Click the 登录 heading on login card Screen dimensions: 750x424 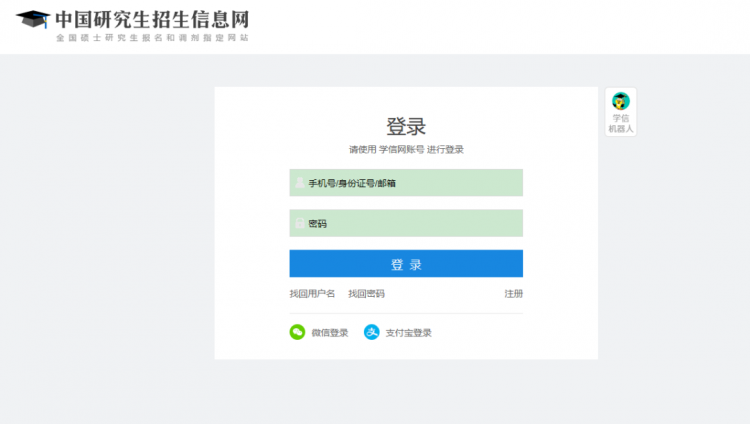(406, 126)
